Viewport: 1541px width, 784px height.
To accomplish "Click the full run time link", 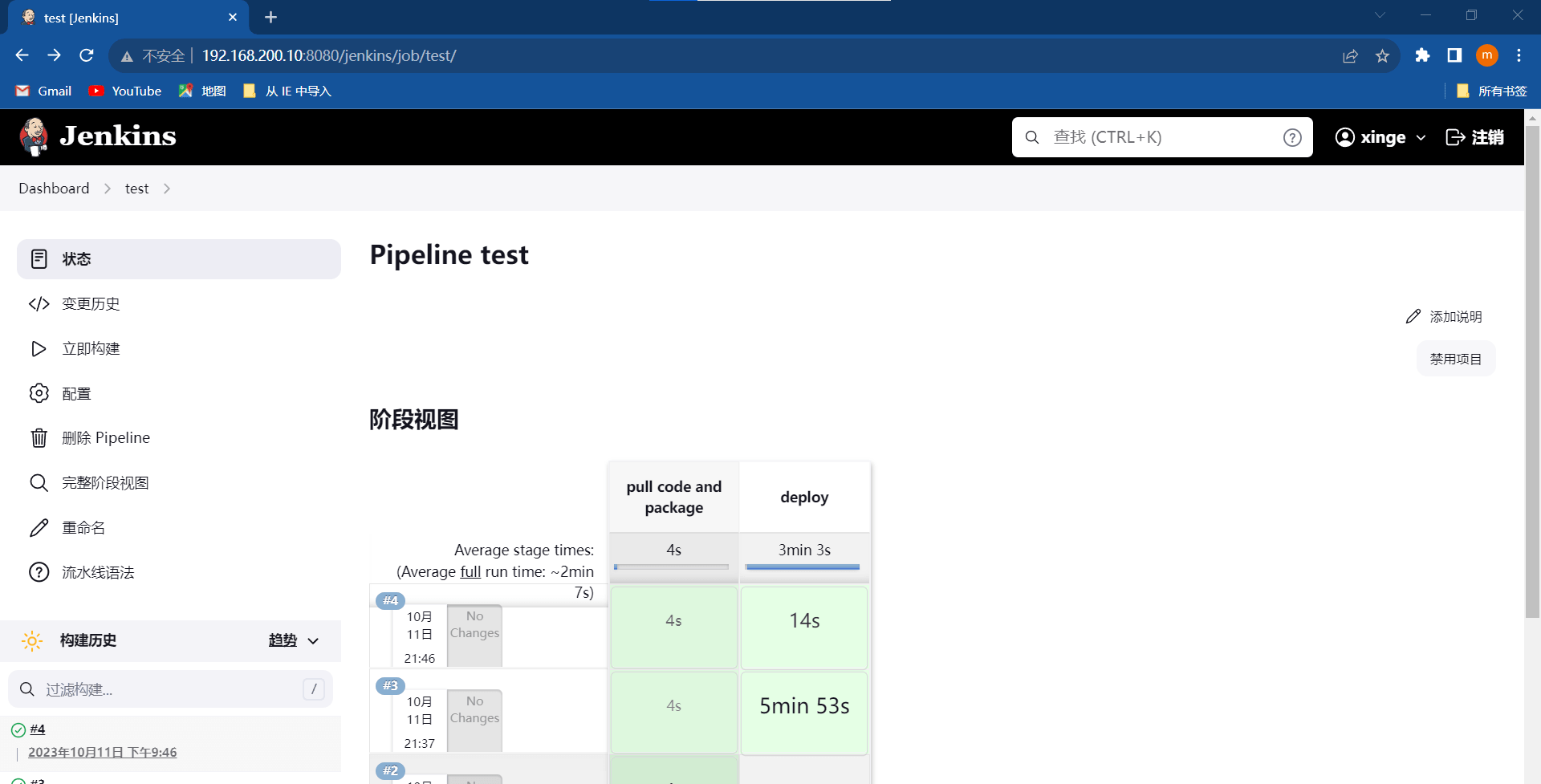I will point(470,571).
